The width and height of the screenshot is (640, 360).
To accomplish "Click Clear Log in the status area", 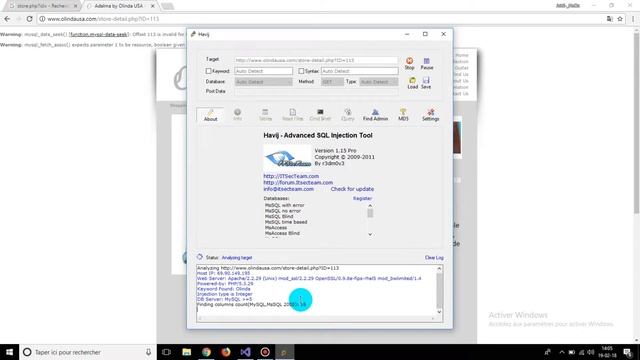I will point(434,258).
